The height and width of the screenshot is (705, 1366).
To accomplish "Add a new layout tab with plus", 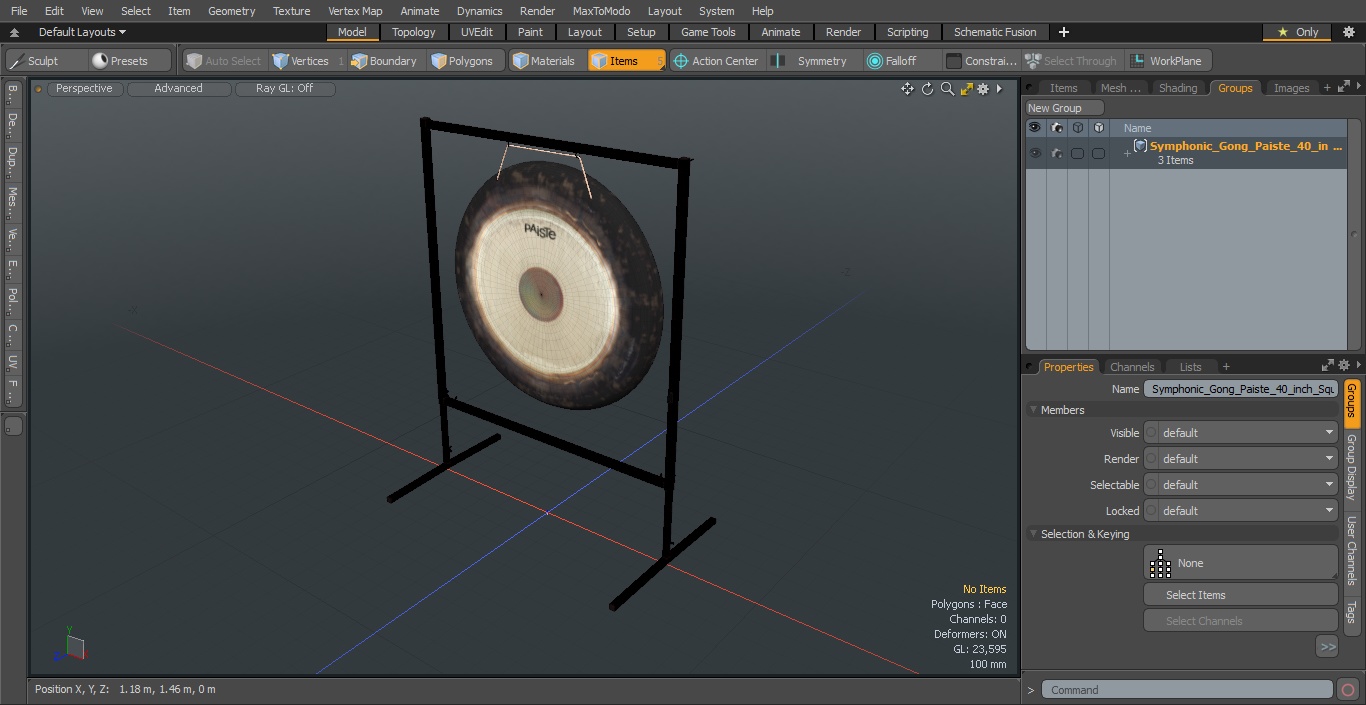I will tap(1064, 32).
